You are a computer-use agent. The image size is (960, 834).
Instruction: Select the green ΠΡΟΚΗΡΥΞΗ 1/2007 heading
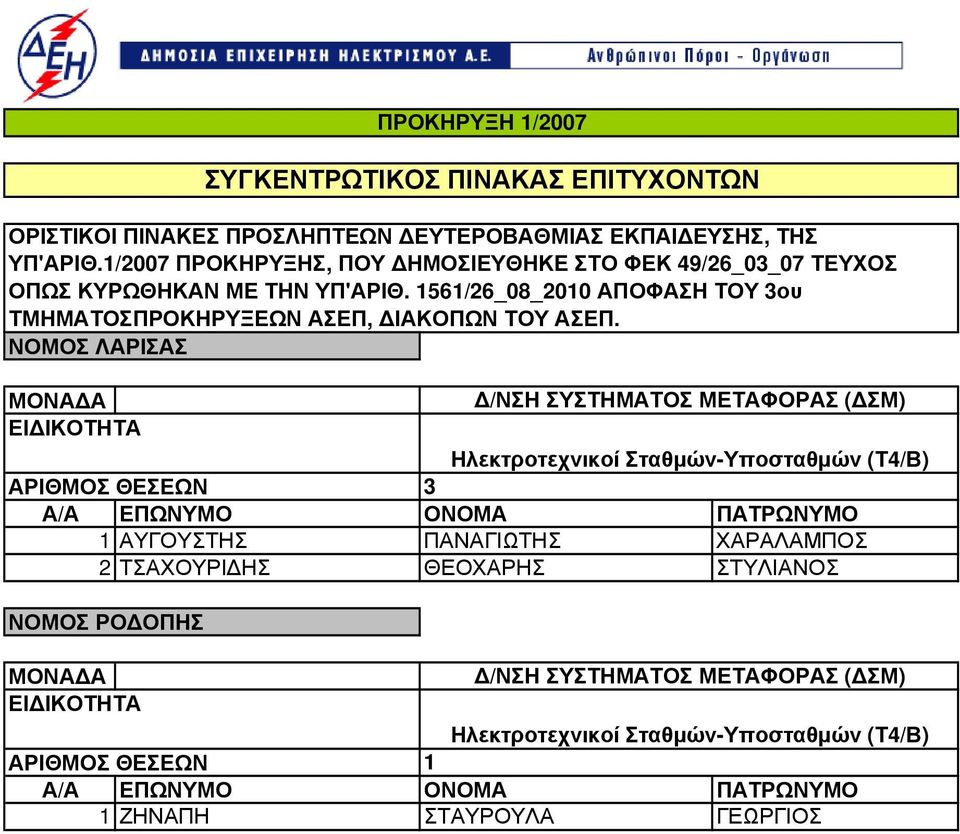[x=481, y=122]
